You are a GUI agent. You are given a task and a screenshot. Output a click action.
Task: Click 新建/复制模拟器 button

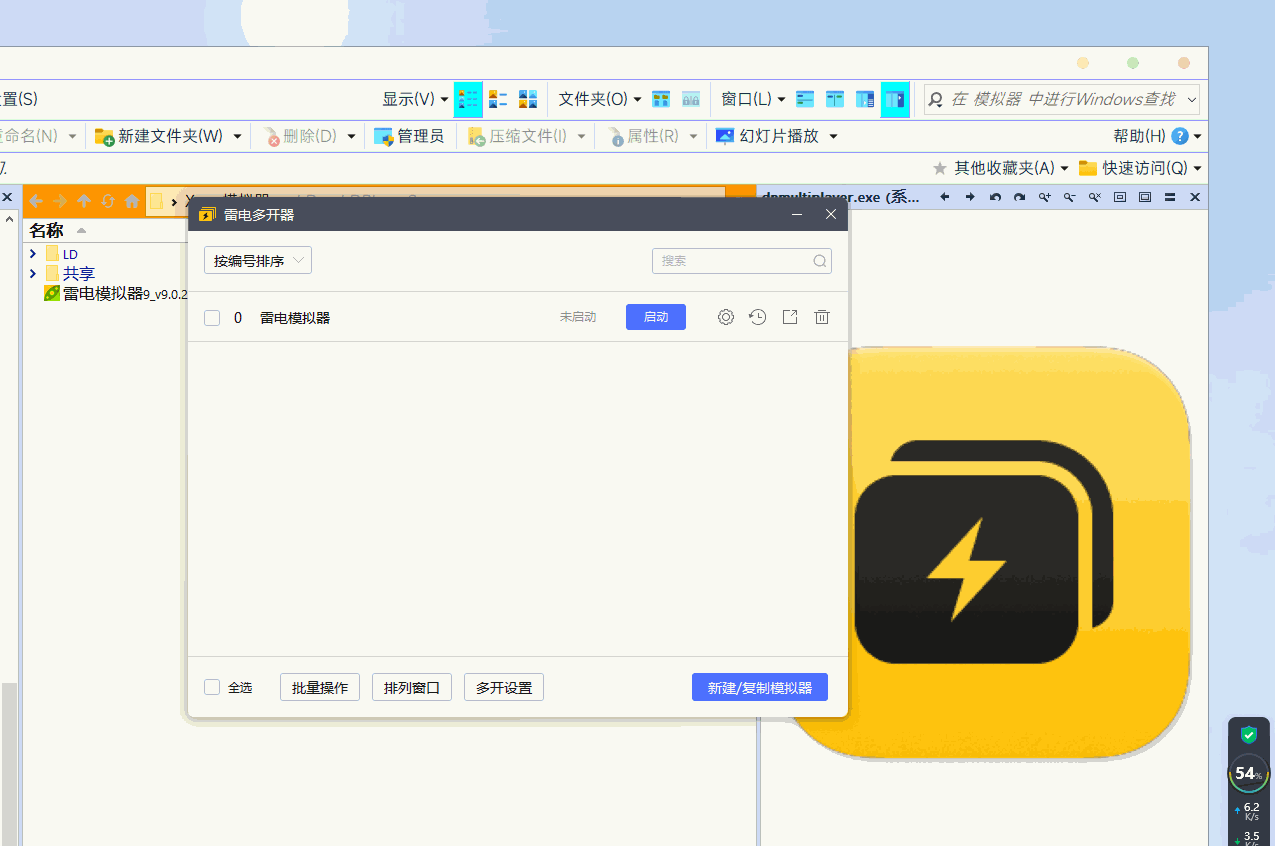point(760,688)
